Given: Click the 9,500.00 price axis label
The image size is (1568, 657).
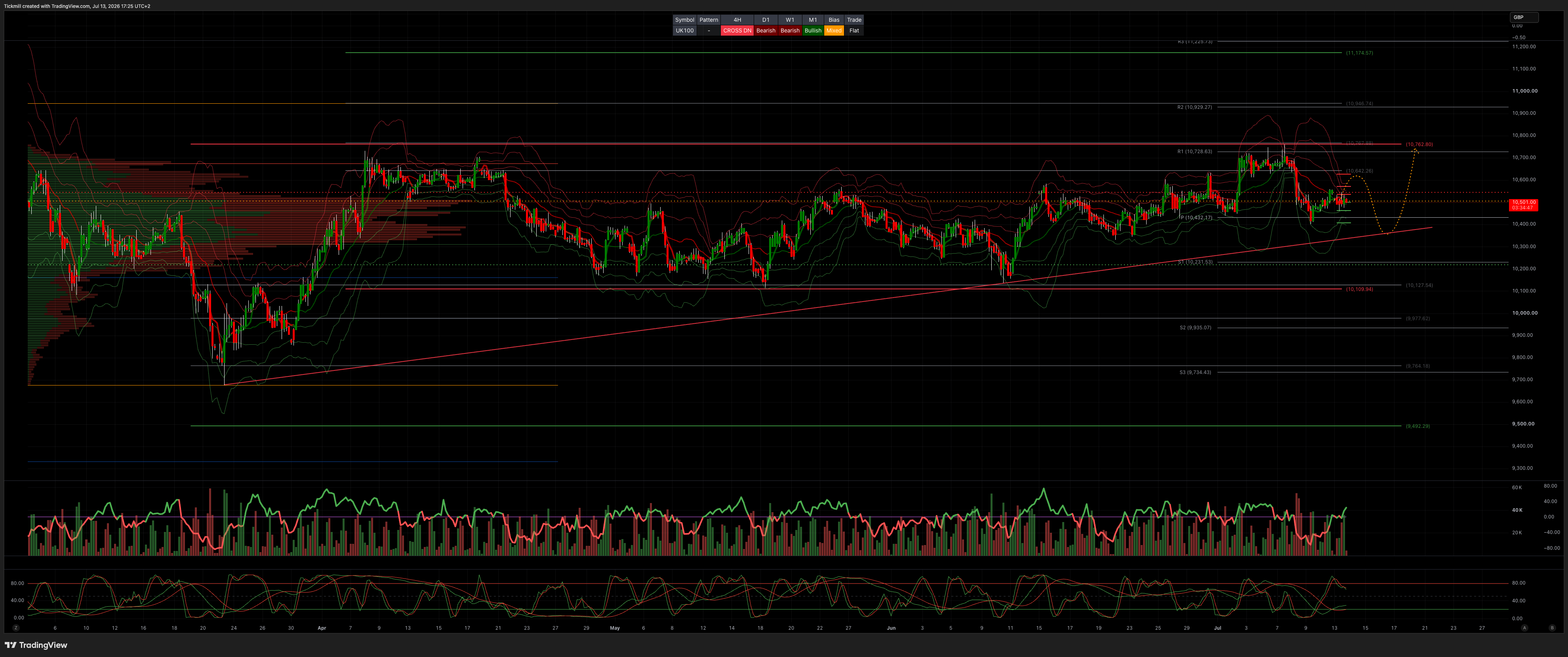Looking at the screenshot, I should [x=1523, y=423].
